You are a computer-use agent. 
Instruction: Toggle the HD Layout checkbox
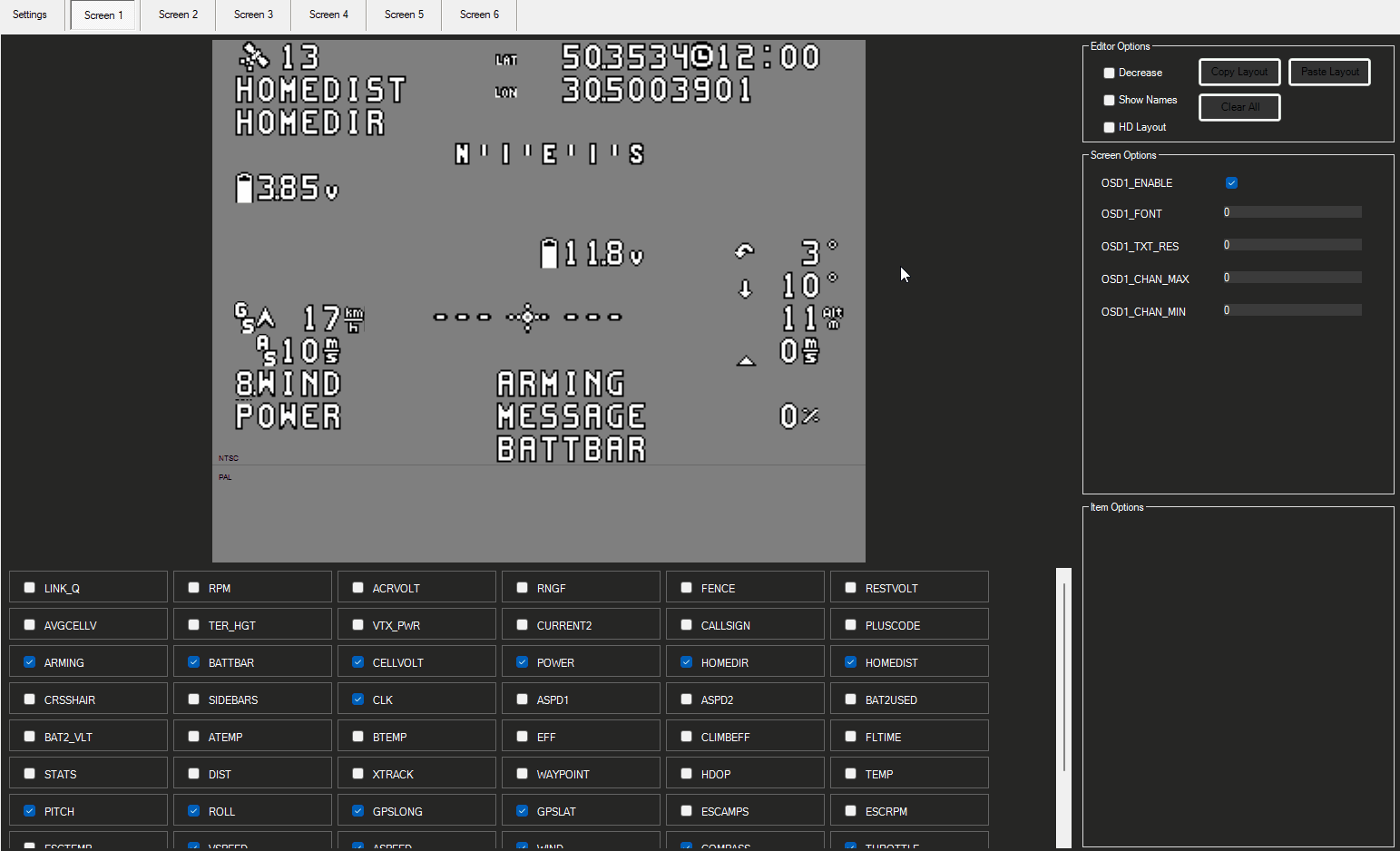[x=1109, y=127]
